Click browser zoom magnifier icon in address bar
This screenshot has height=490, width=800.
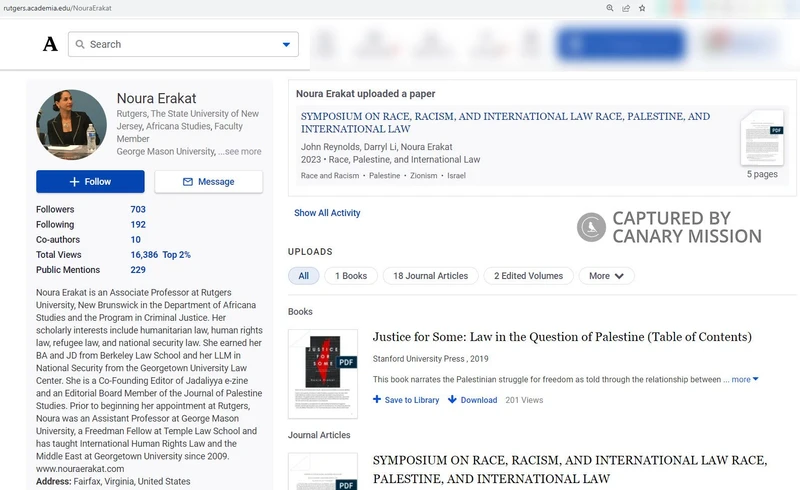tap(610, 8)
